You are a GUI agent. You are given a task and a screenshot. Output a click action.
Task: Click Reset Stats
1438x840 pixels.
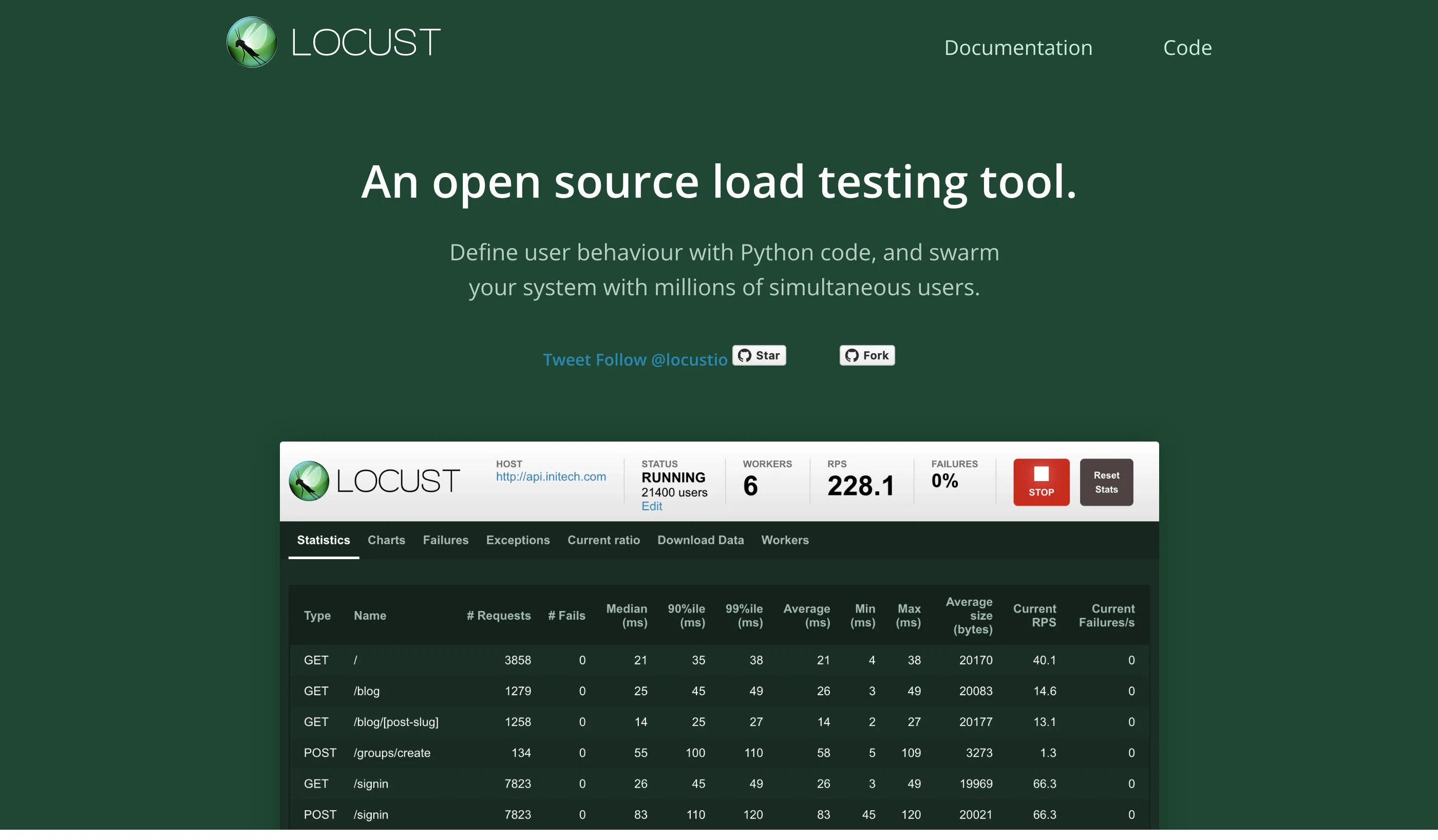1106,482
